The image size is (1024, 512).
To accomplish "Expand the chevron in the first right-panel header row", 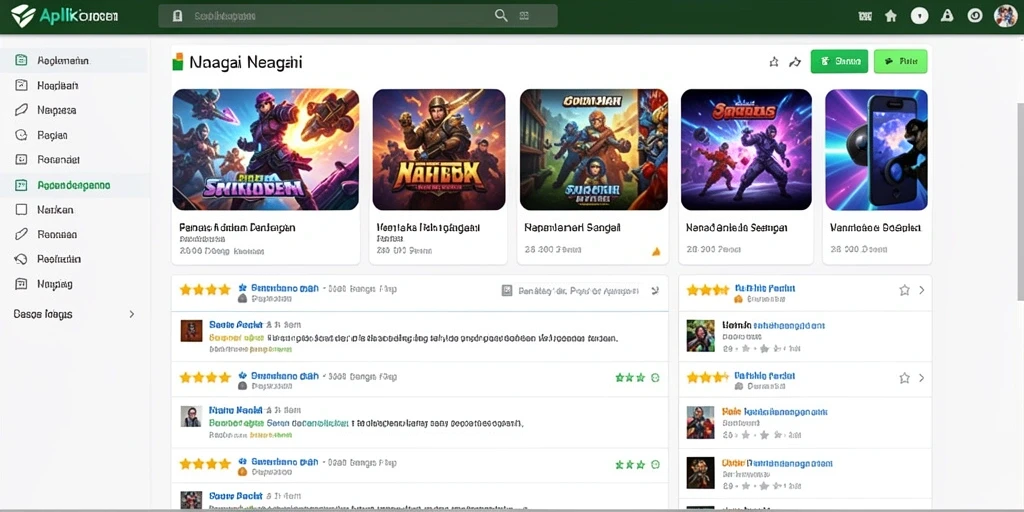I will [x=921, y=290].
